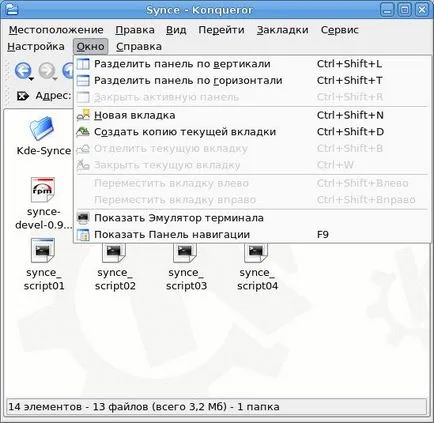
Task: Open the forward button history dropdown arrow
Action: click(55, 79)
